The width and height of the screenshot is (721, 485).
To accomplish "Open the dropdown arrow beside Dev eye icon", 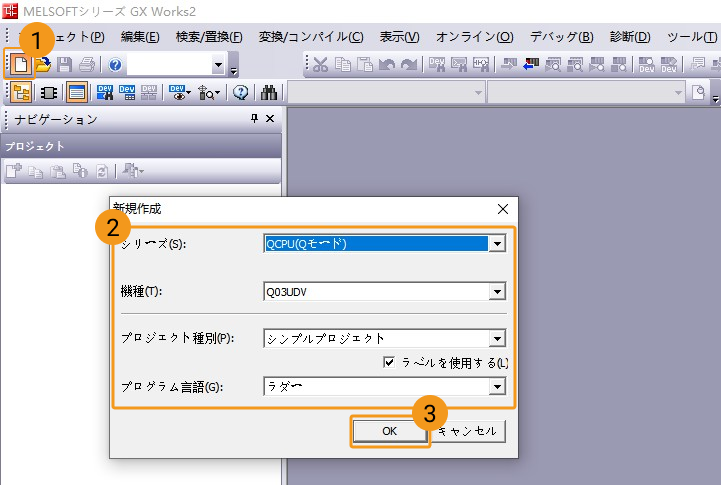I will coord(189,93).
